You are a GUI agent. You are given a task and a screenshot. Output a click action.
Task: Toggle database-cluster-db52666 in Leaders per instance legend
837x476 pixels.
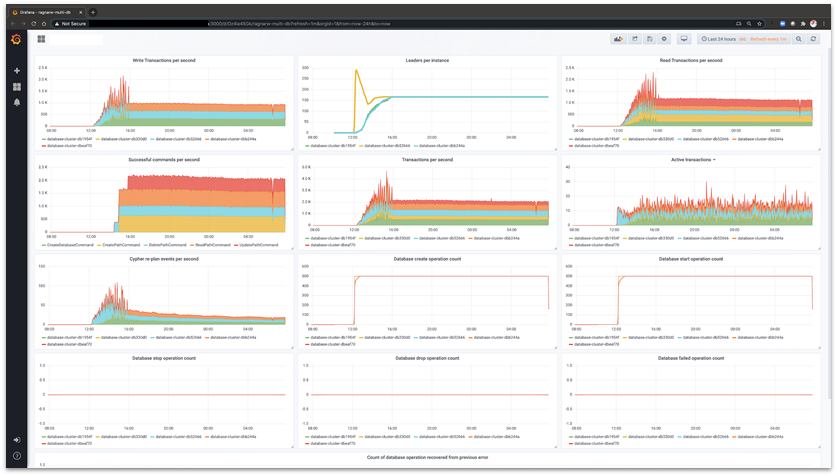click(388, 146)
